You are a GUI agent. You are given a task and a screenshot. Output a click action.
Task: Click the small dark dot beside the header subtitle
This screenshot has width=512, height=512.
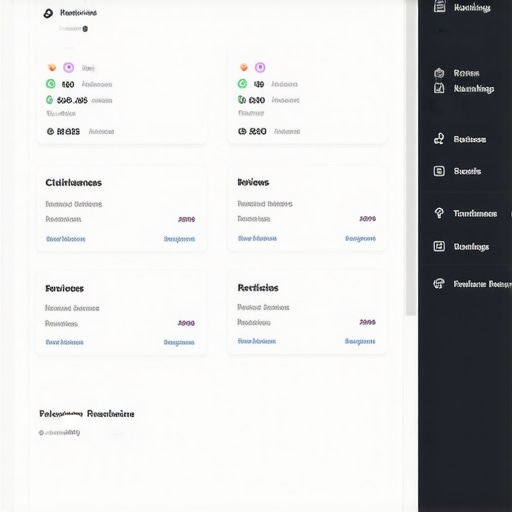click(85, 29)
